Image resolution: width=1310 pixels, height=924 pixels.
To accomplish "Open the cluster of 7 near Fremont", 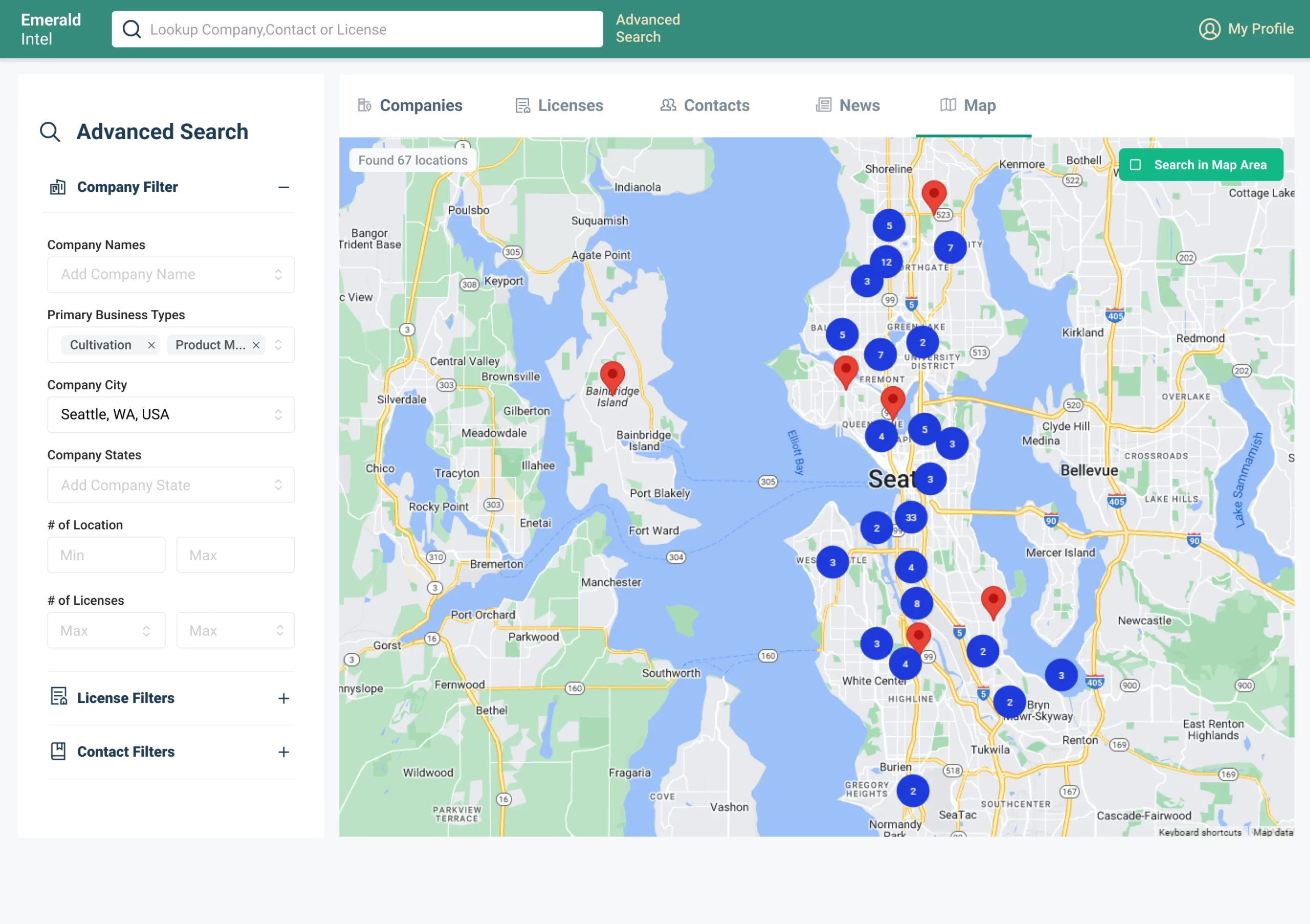I will (x=880, y=355).
